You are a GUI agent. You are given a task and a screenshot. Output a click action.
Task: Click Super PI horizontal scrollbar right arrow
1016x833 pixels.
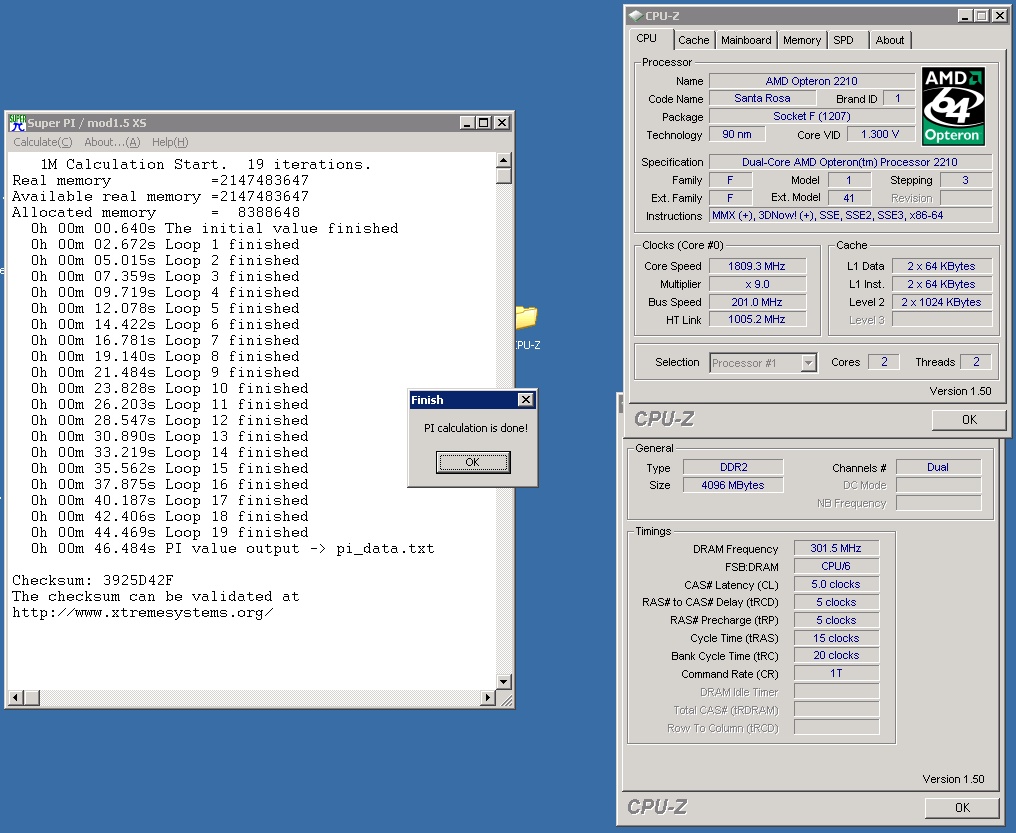tap(488, 698)
